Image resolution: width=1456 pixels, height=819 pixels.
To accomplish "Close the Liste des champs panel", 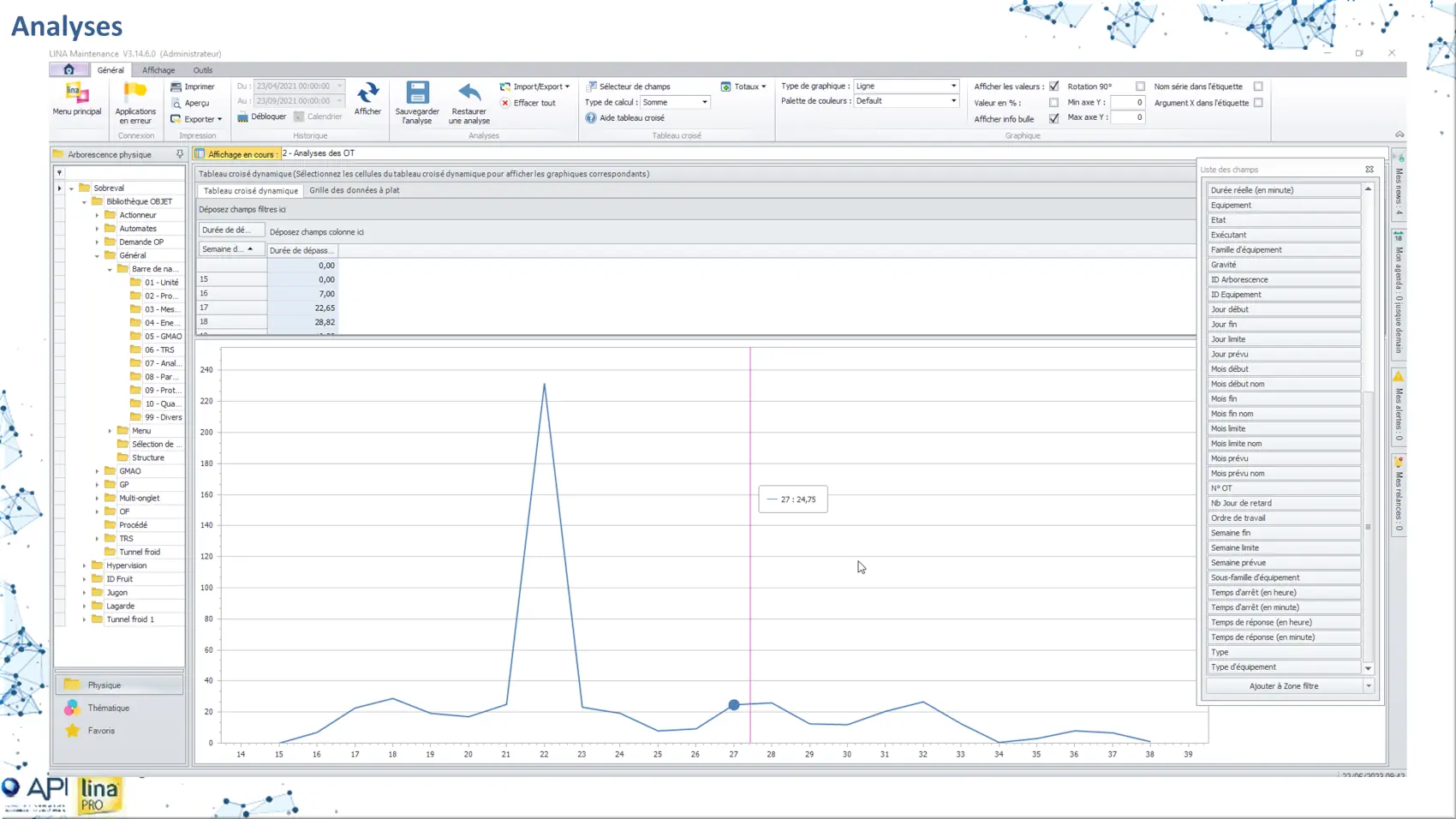I will pyautogui.click(x=1369, y=170).
